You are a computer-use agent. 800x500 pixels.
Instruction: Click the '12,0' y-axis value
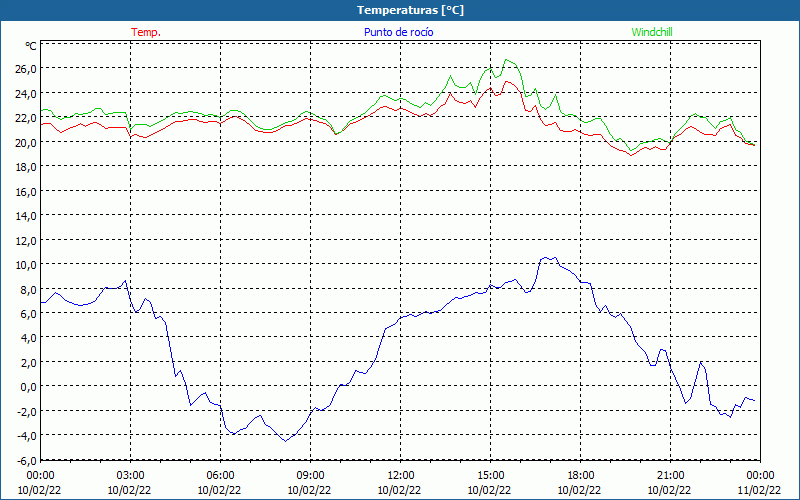click(x=26, y=240)
